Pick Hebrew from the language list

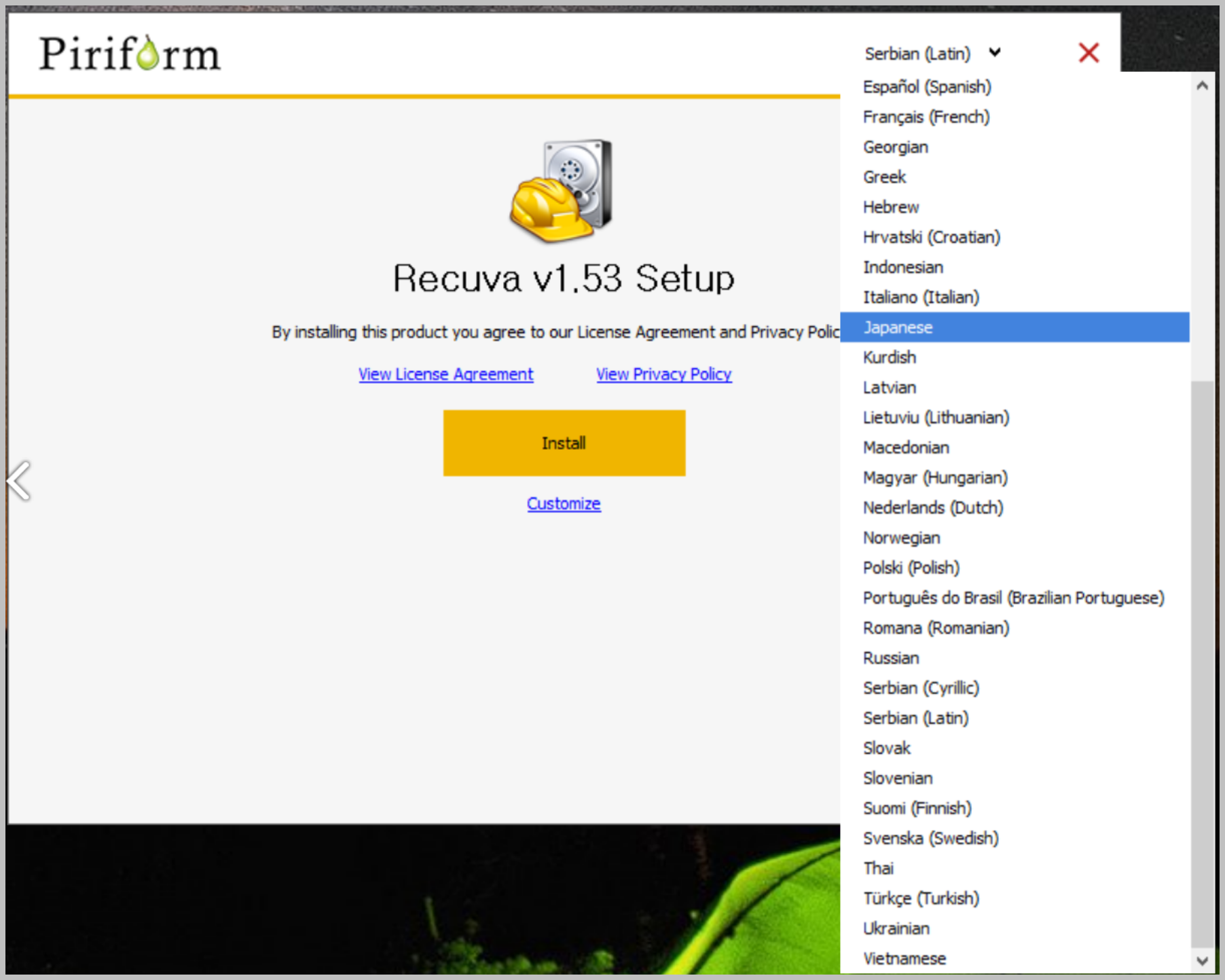point(1014,207)
